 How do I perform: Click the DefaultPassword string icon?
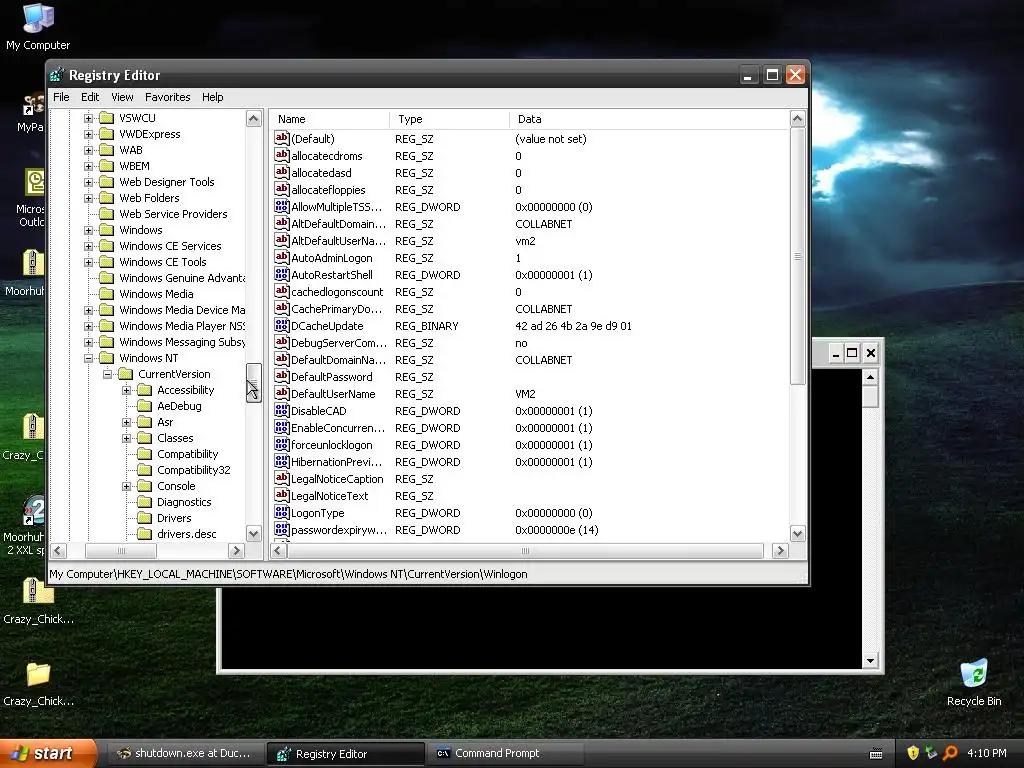[x=281, y=376]
